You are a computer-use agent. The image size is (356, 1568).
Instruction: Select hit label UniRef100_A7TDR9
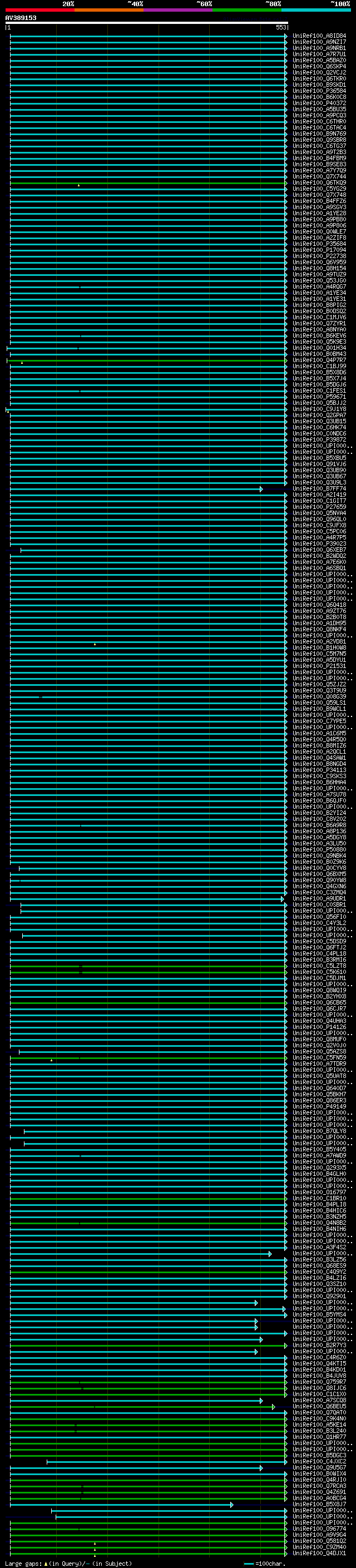point(319,1064)
